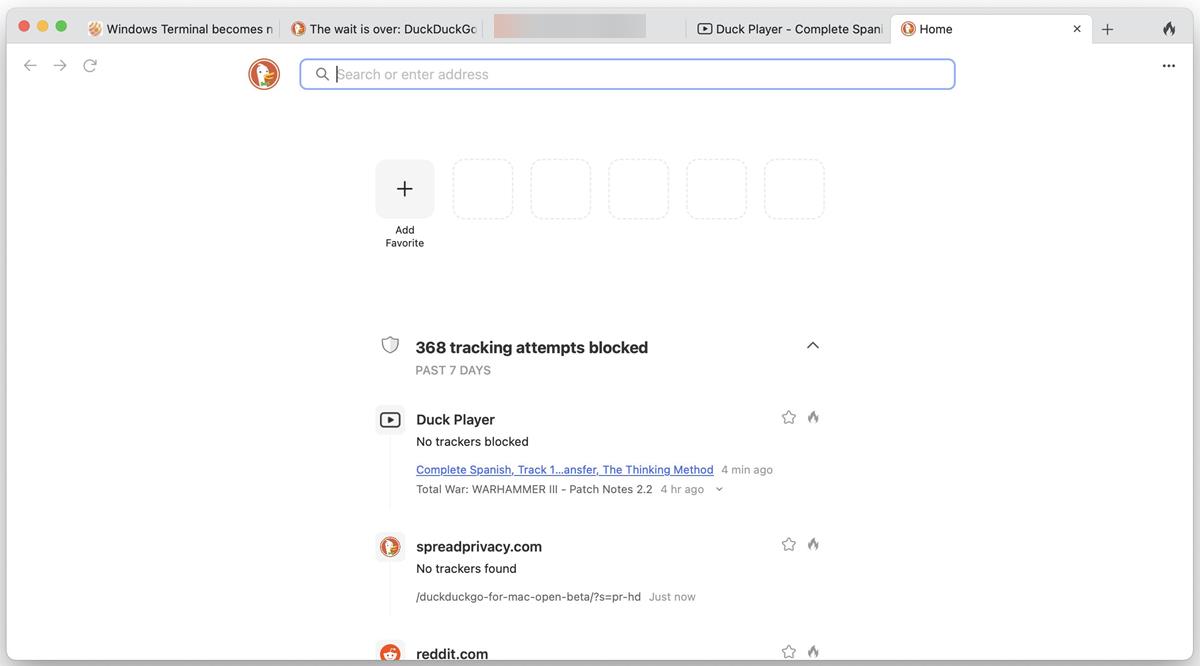Click the shield icon beside tracking attempts blocked
The height and width of the screenshot is (666, 1200).
click(390, 344)
